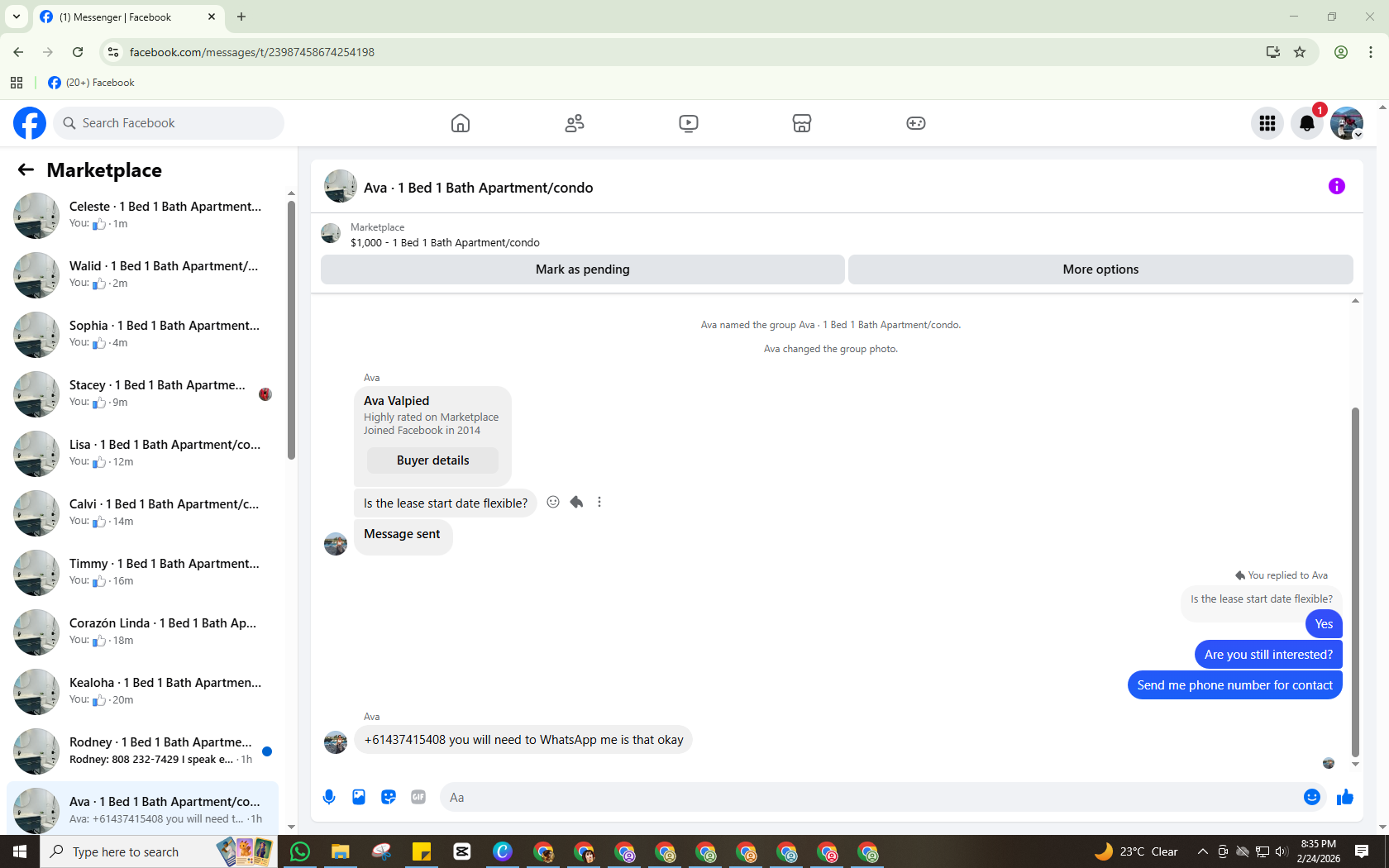The width and height of the screenshot is (1389, 868).
Task: Open Chrome menu three dots
Action: 1371,52
